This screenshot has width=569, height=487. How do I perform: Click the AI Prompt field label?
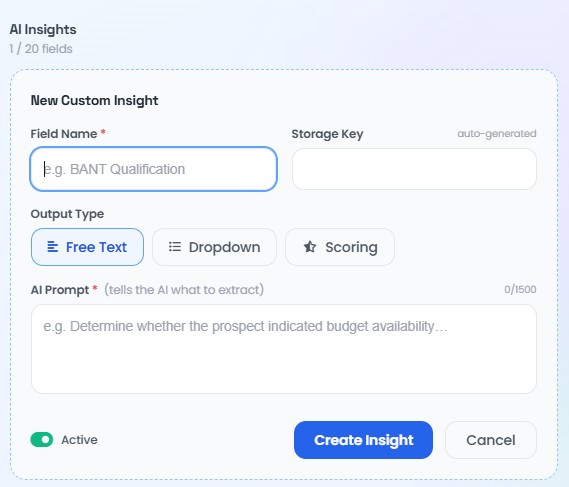[60, 290]
